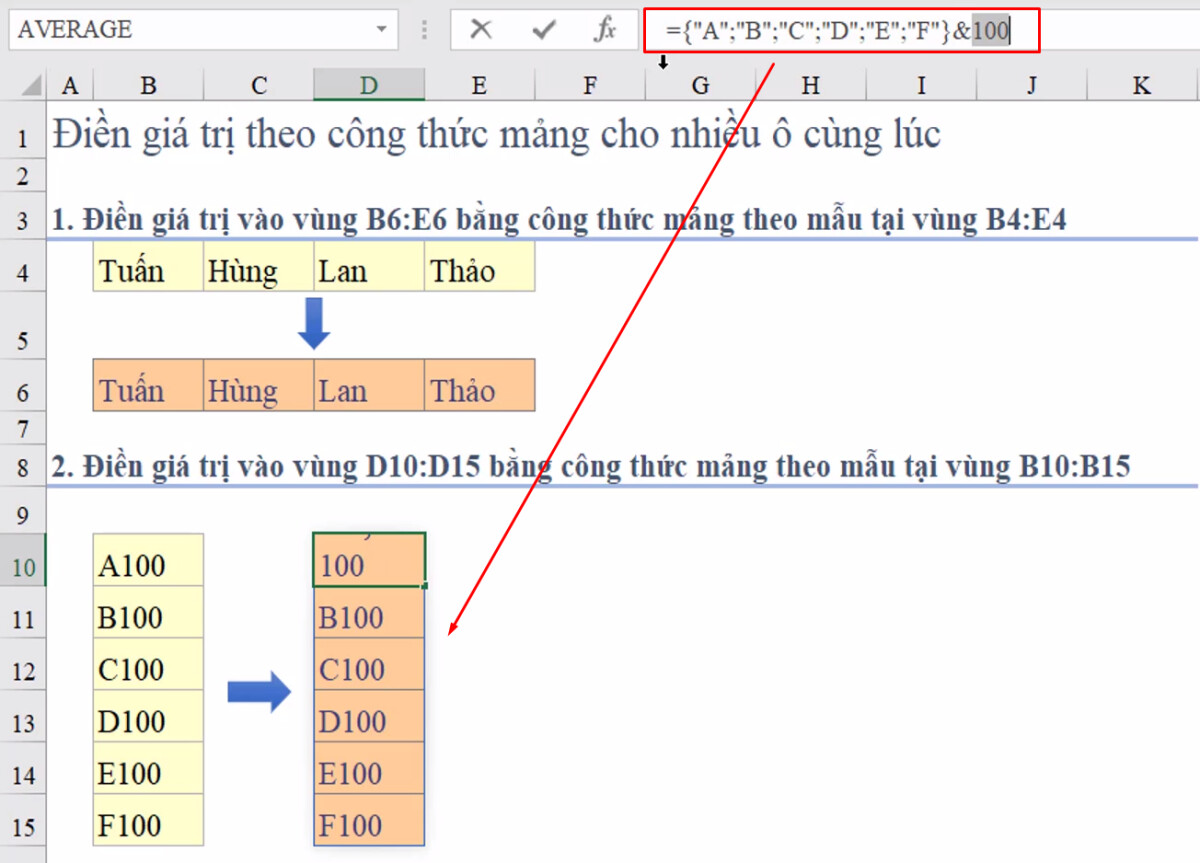Open Insert Function fx dialog

coord(605,30)
